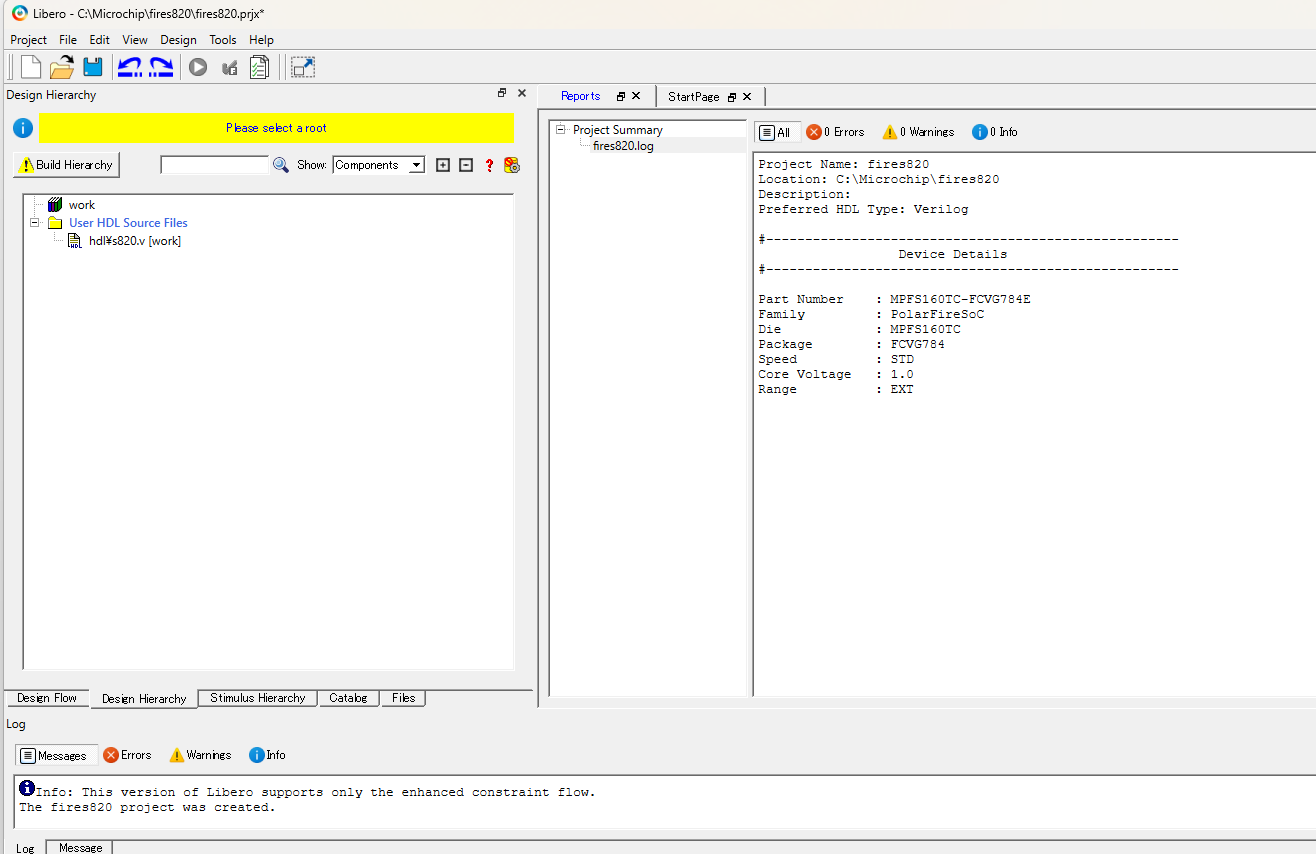Click the Design Hierarchy search field
This screenshot has height=854, width=1316.
(x=215, y=165)
